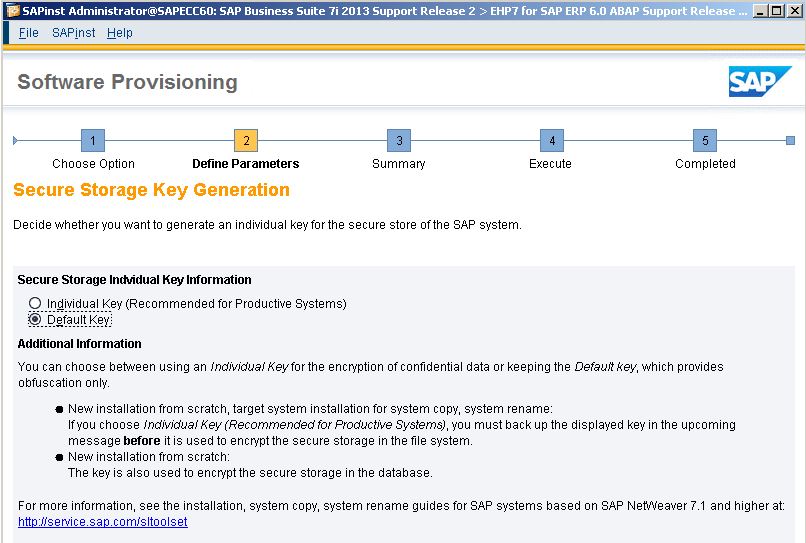Screen dimensions: 806x543
Task: Open the Help menu
Action: 120,33
